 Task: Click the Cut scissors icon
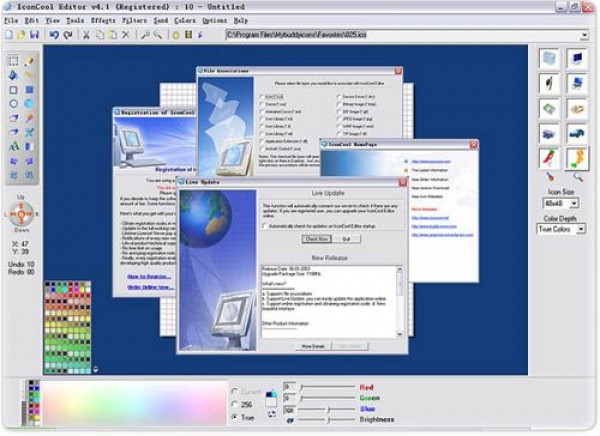coord(86,35)
